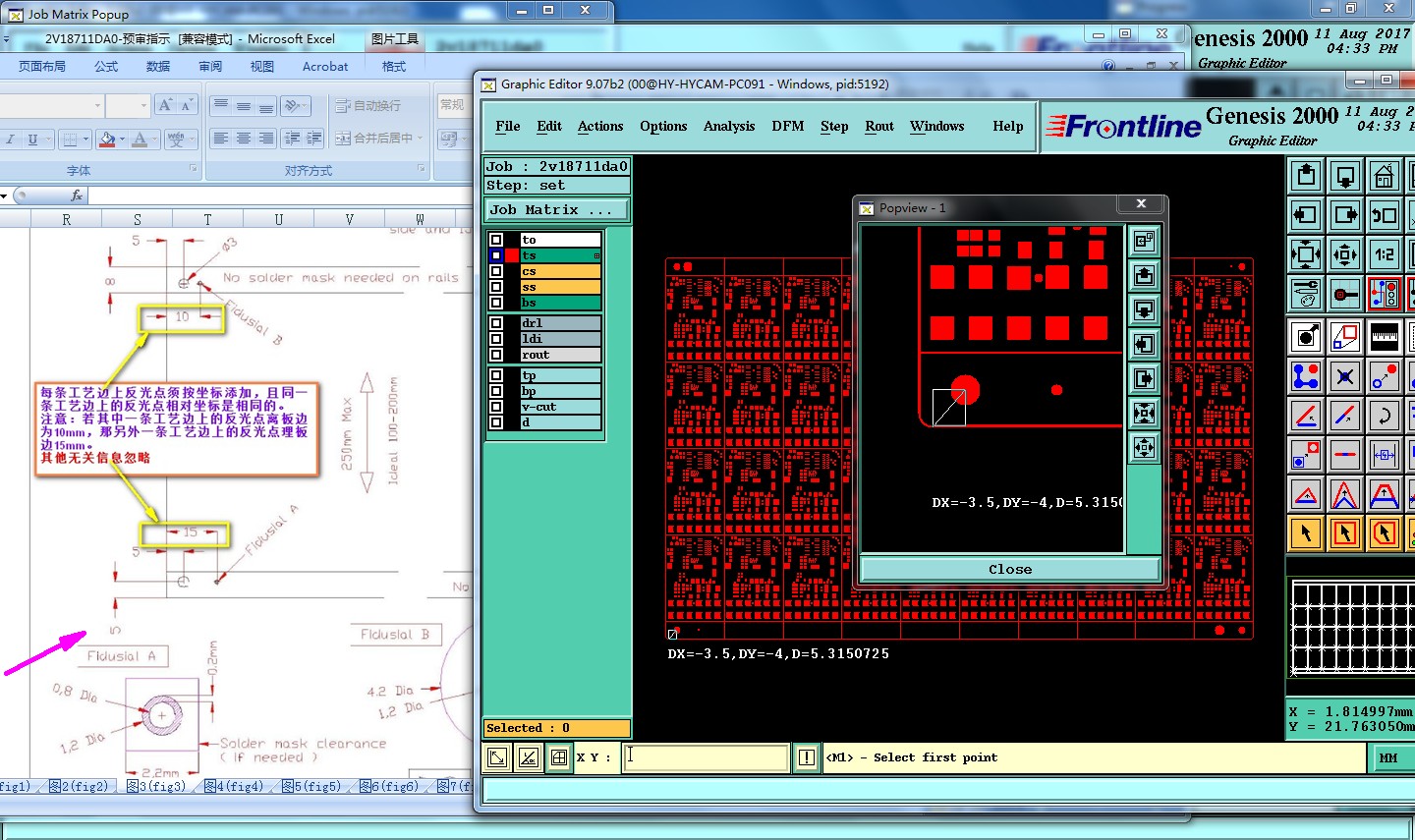The image size is (1415, 840).
Task: Click the red pad-and-line feature icon
Action: [x=1344, y=294]
